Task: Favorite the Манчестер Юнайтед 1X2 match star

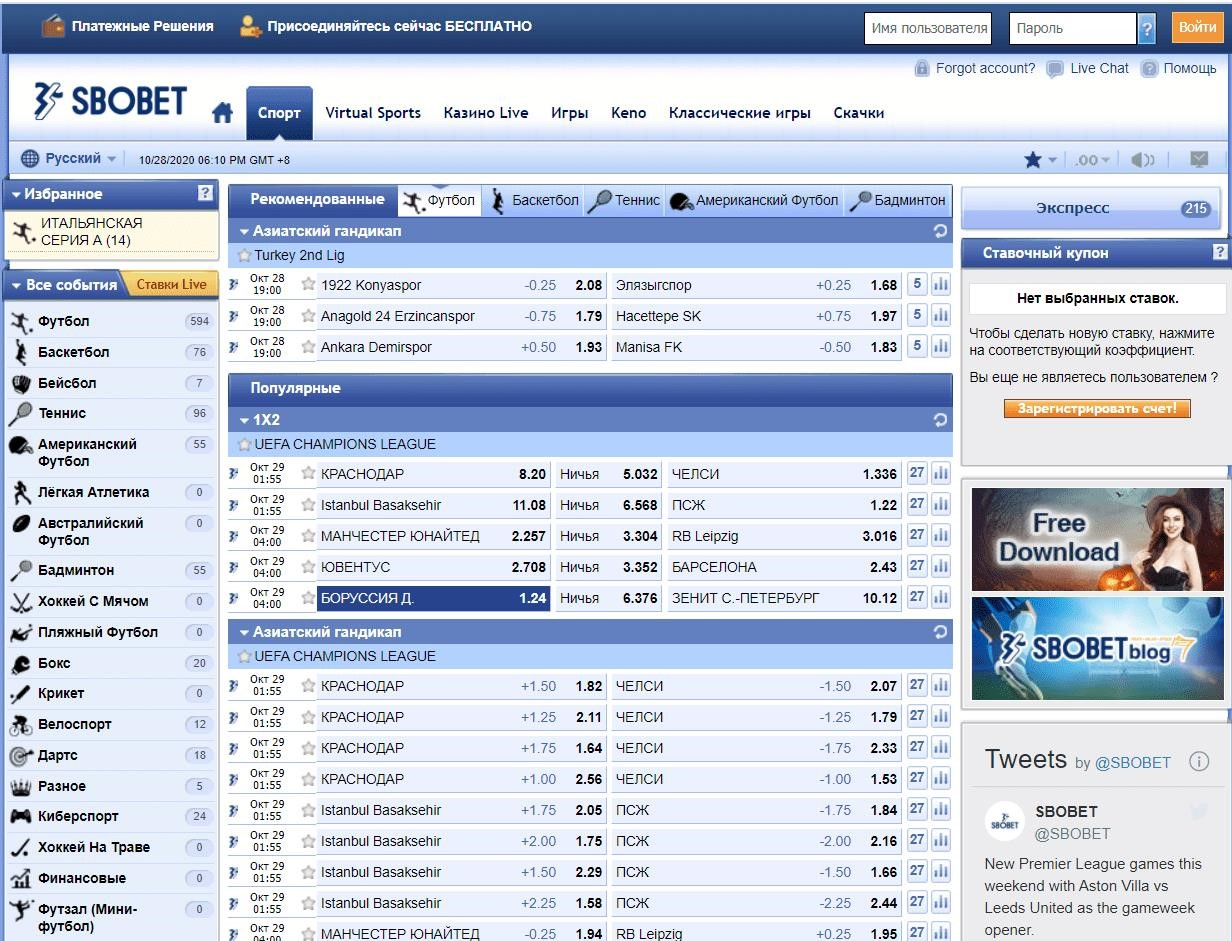Action: [x=308, y=536]
